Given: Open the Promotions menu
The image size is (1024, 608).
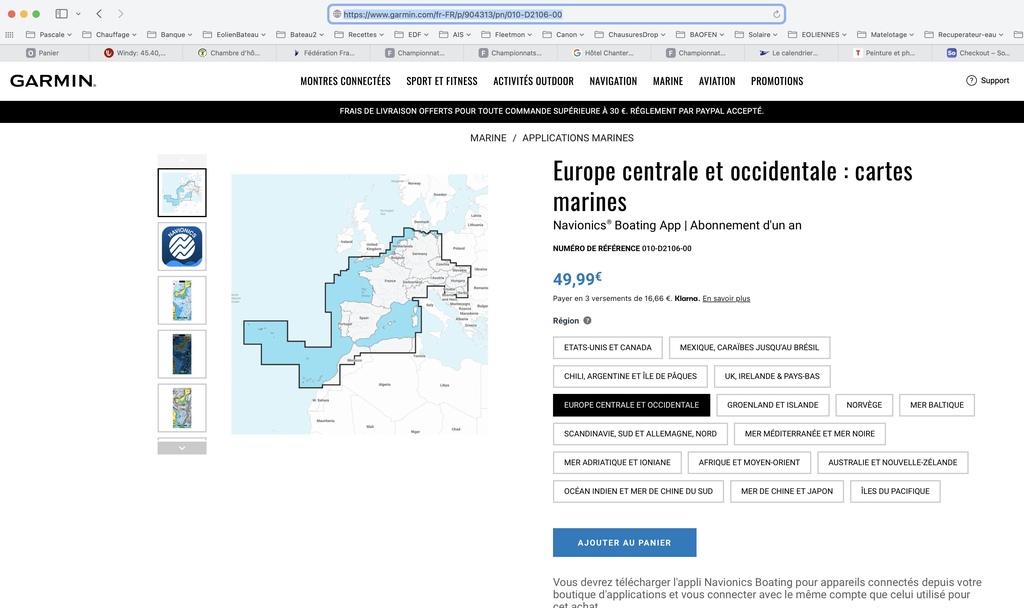Looking at the screenshot, I should tap(777, 81).
